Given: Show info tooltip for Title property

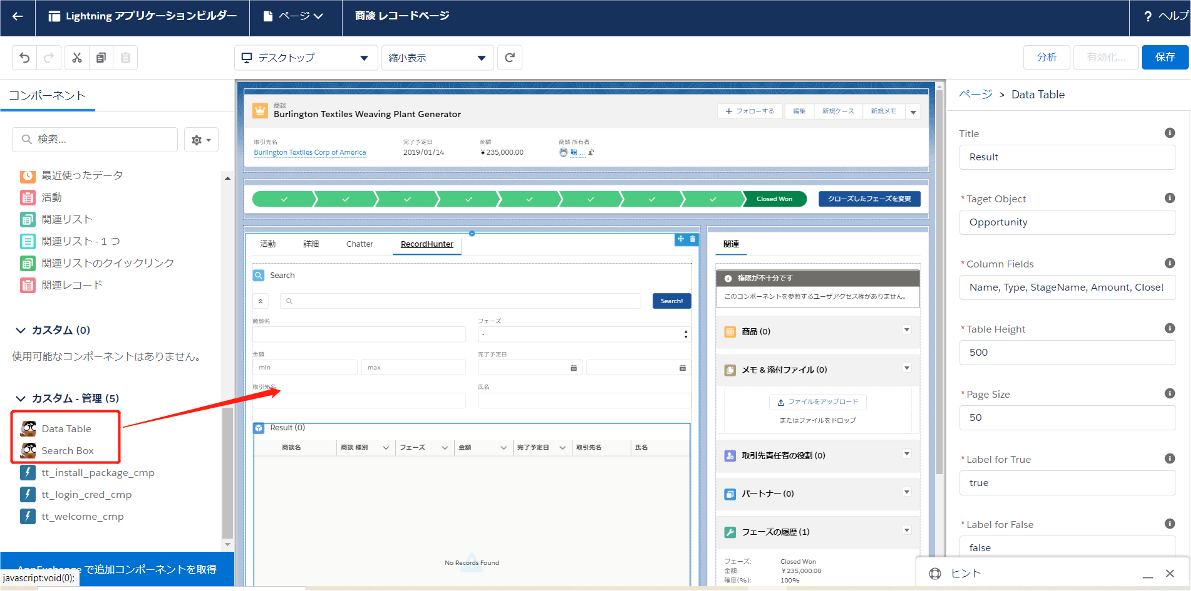Looking at the screenshot, I should click(x=1170, y=133).
